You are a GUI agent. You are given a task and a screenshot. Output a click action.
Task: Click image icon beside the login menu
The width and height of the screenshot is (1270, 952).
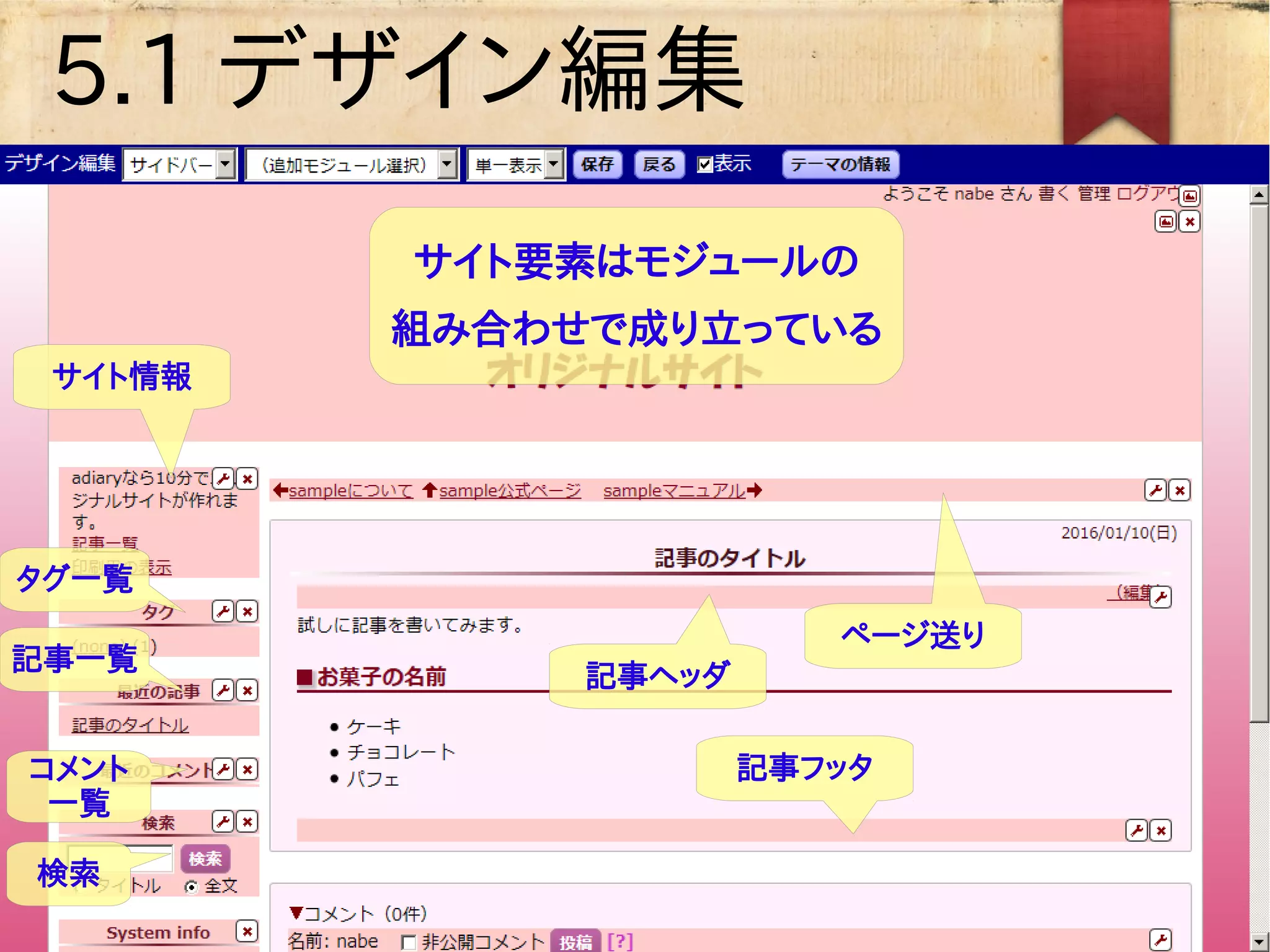1190,196
